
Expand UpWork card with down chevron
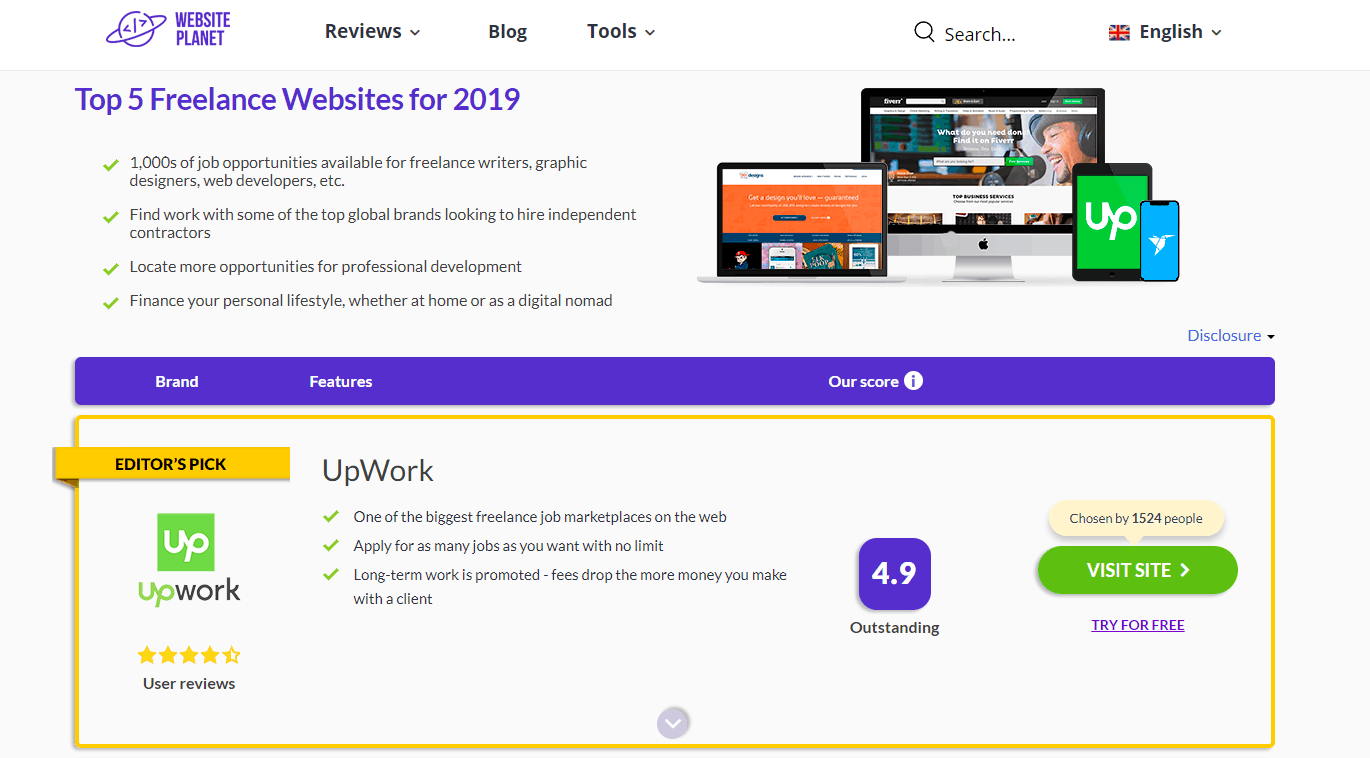coord(674,723)
